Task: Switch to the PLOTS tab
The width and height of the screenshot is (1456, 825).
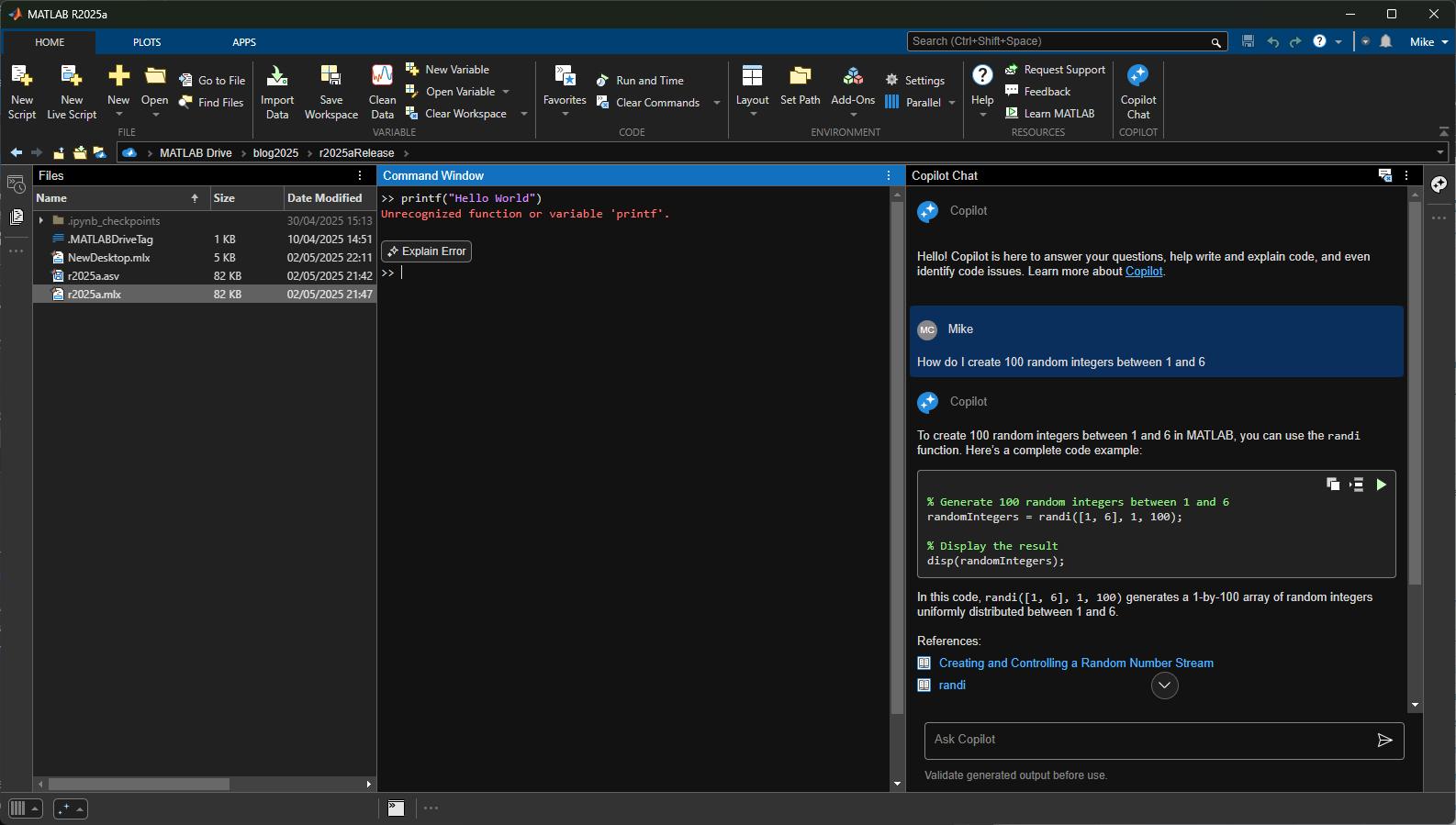Action: [x=147, y=42]
